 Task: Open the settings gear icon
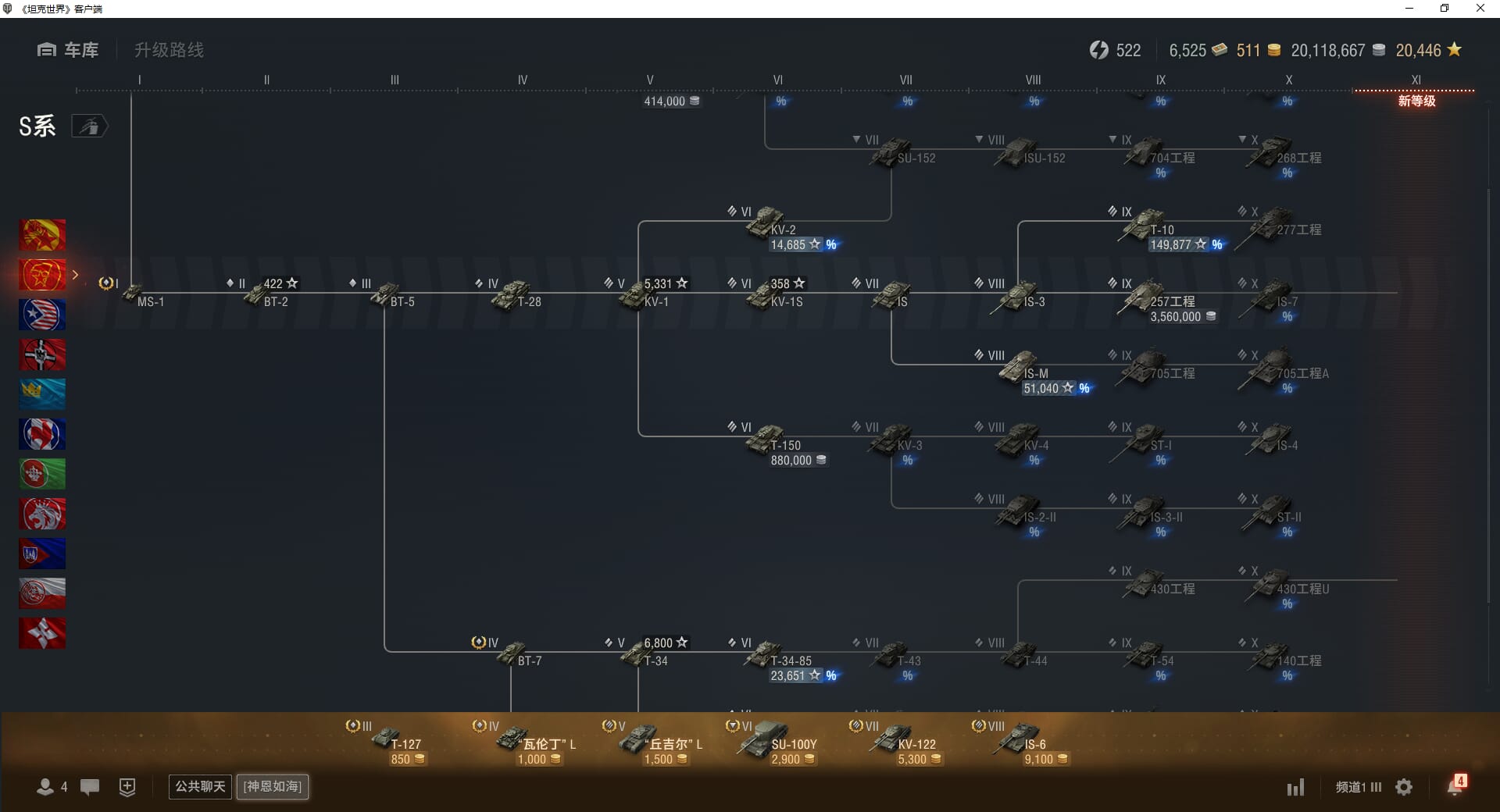coord(1404,787)
